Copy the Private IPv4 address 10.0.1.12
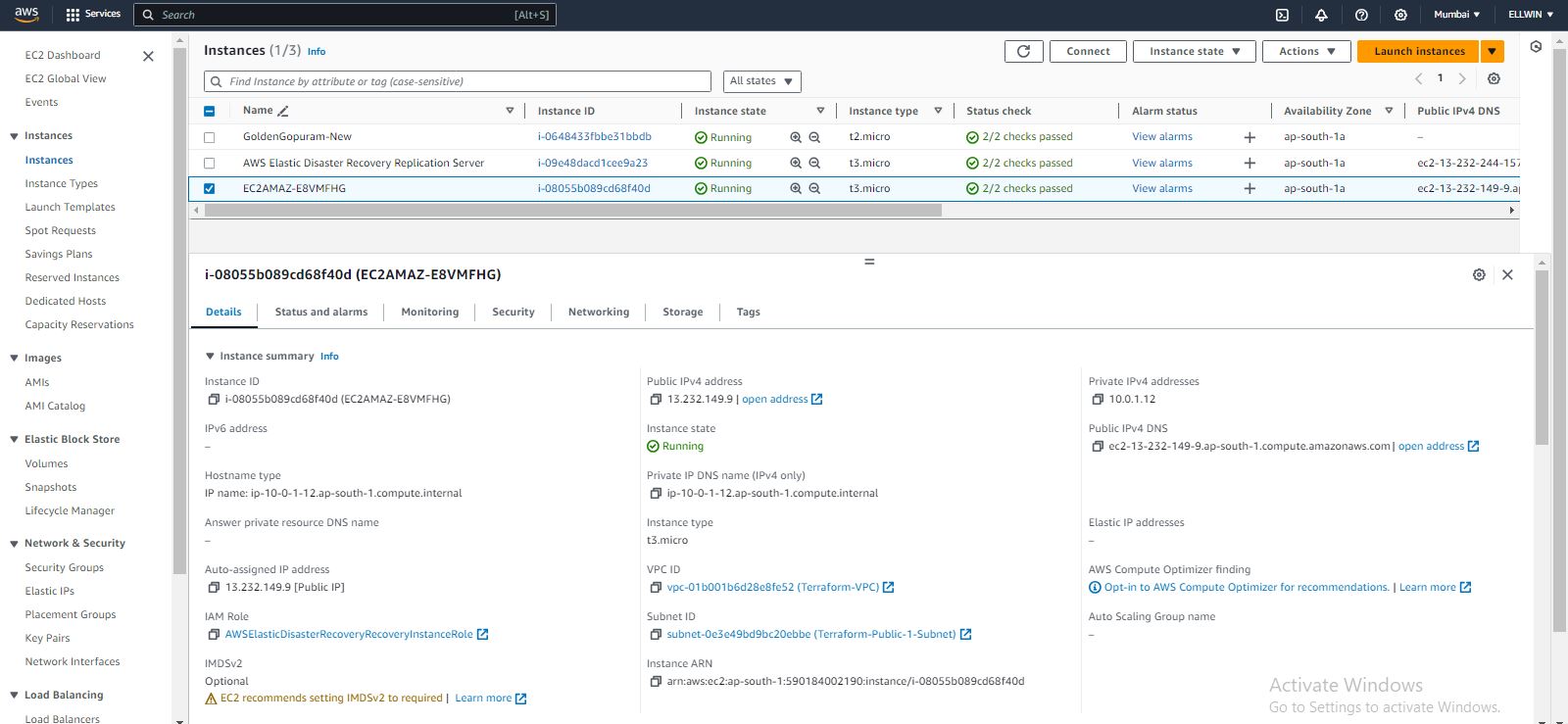The height and width of the screenshot is (724, 1568). [1098, 400]
